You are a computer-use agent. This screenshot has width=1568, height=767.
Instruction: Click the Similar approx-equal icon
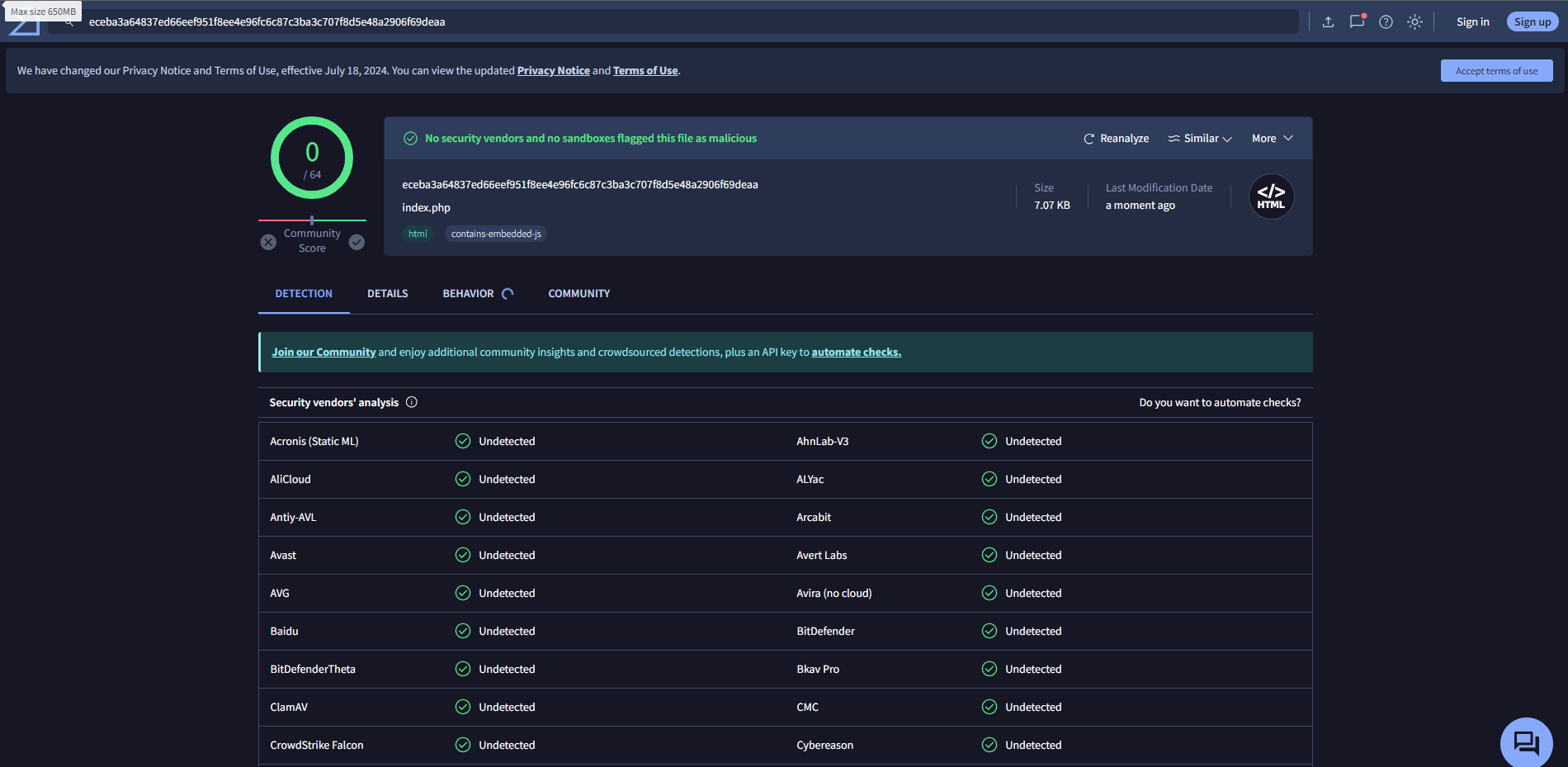point(1174,139)
